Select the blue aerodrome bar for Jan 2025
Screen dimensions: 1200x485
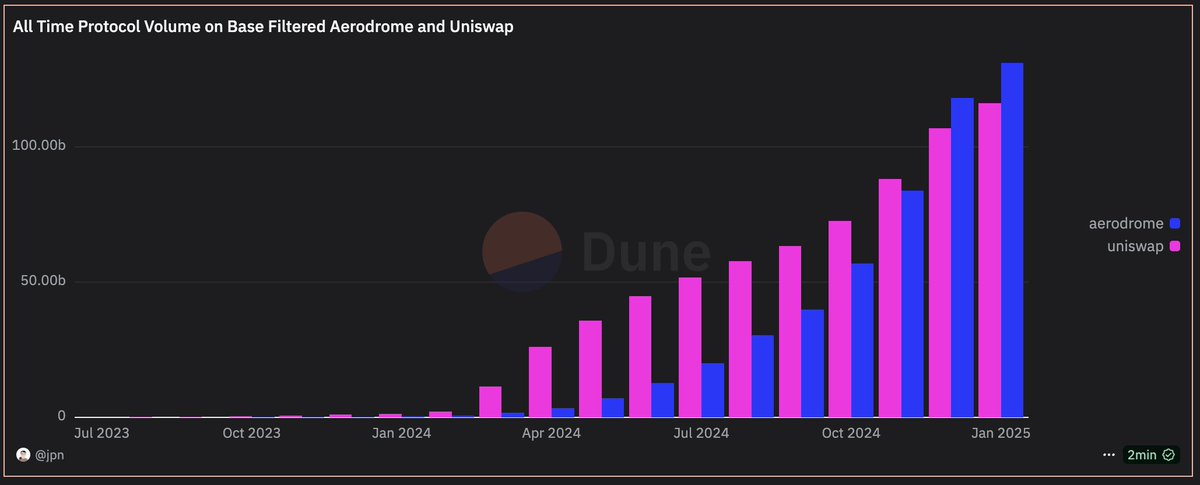click(1012, 240)
